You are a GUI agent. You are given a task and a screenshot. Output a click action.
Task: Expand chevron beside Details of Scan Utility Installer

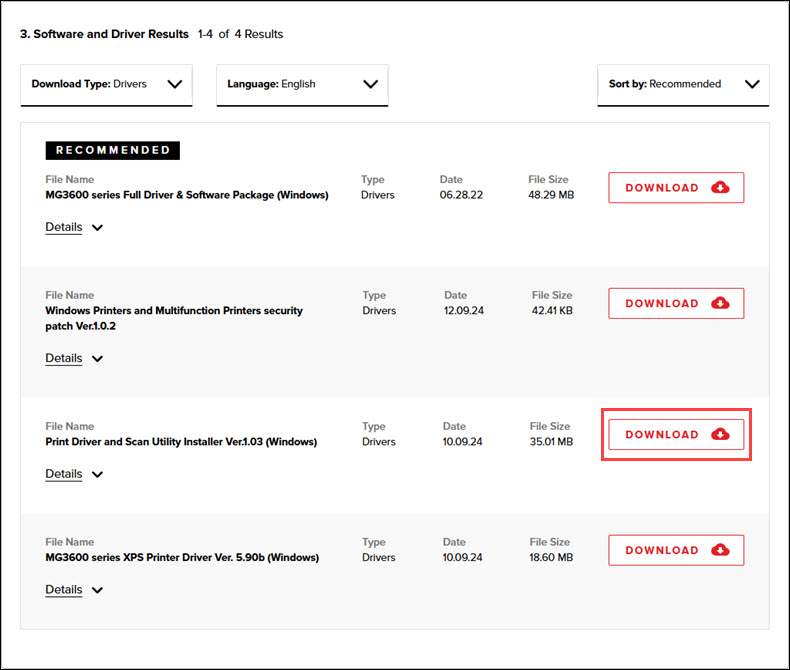click(97, 475)
